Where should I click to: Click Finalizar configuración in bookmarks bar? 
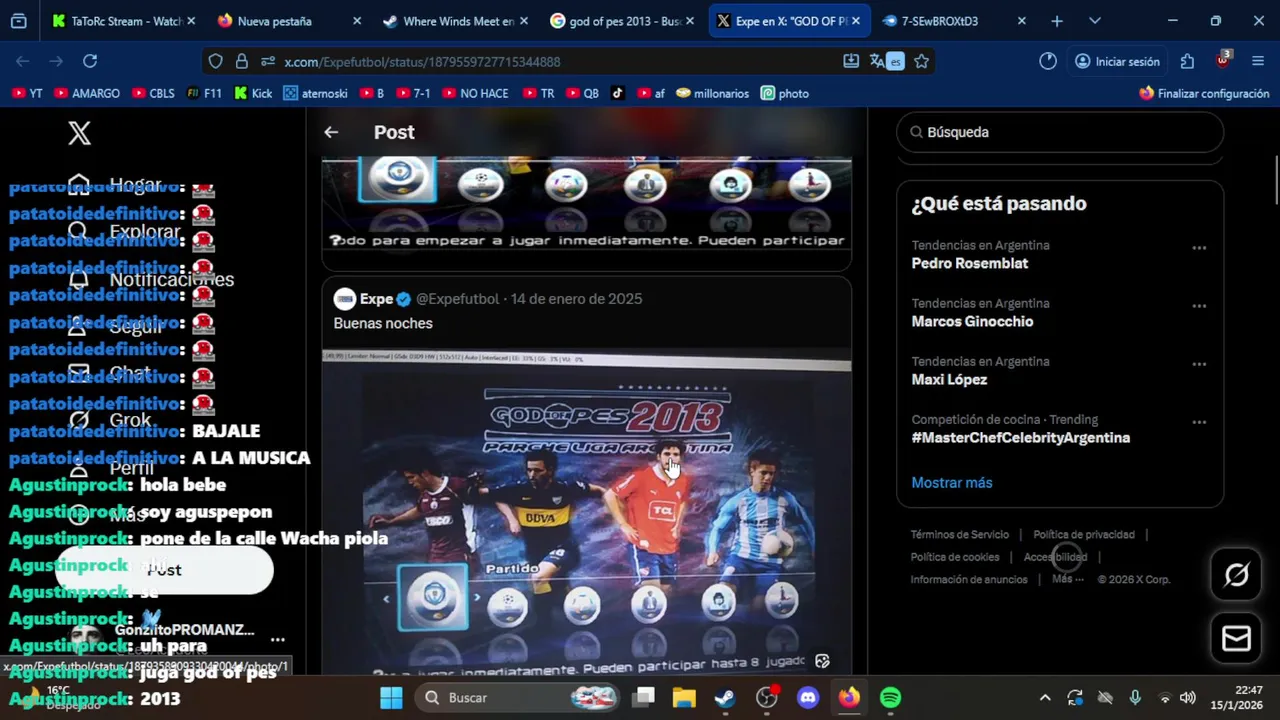click(1204, 93)
